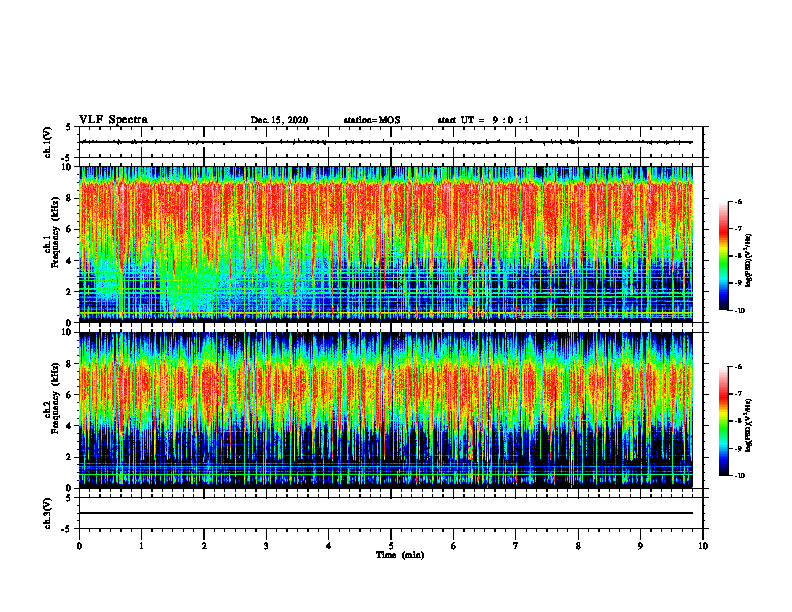Click the "2" tick on the time axis

204,546
